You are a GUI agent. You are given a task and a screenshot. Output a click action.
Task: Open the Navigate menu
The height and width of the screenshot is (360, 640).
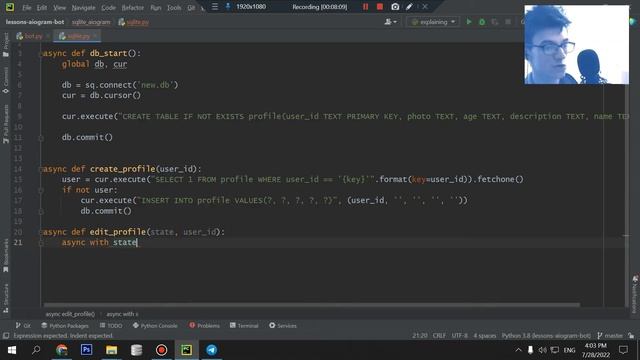click(x=83, y=8)
